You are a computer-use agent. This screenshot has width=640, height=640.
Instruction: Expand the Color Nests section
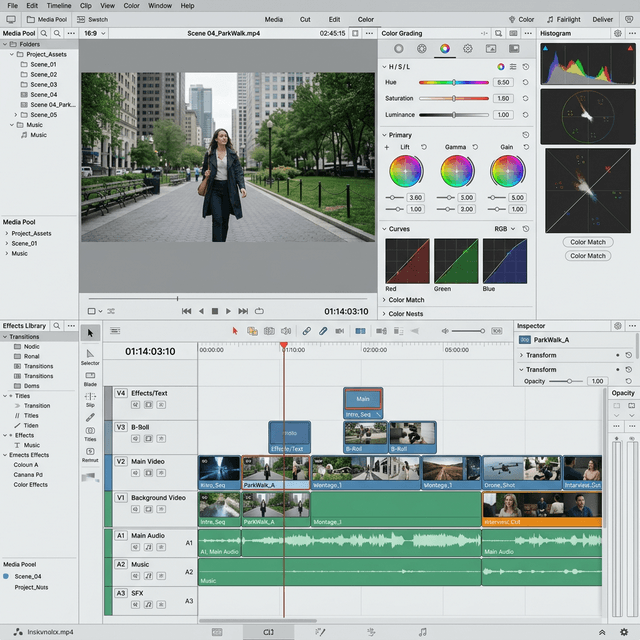click(x=384, y=314)
